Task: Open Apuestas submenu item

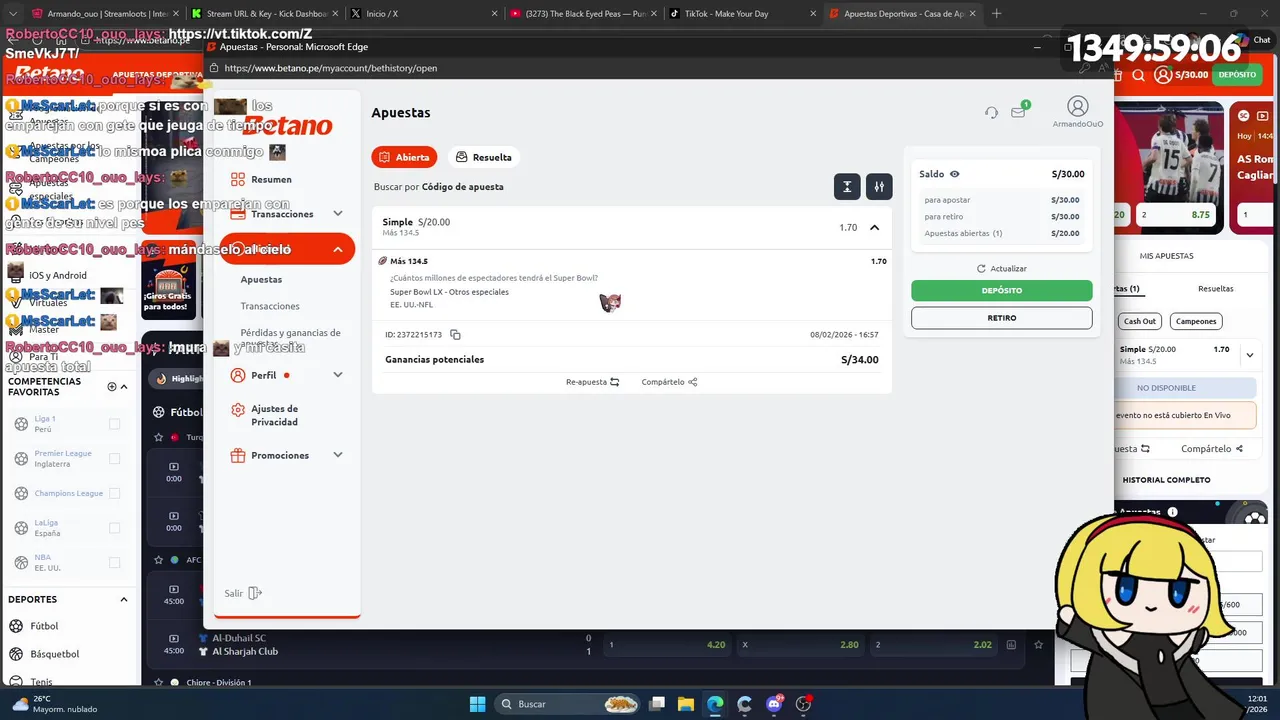Action: coord(261,280)
